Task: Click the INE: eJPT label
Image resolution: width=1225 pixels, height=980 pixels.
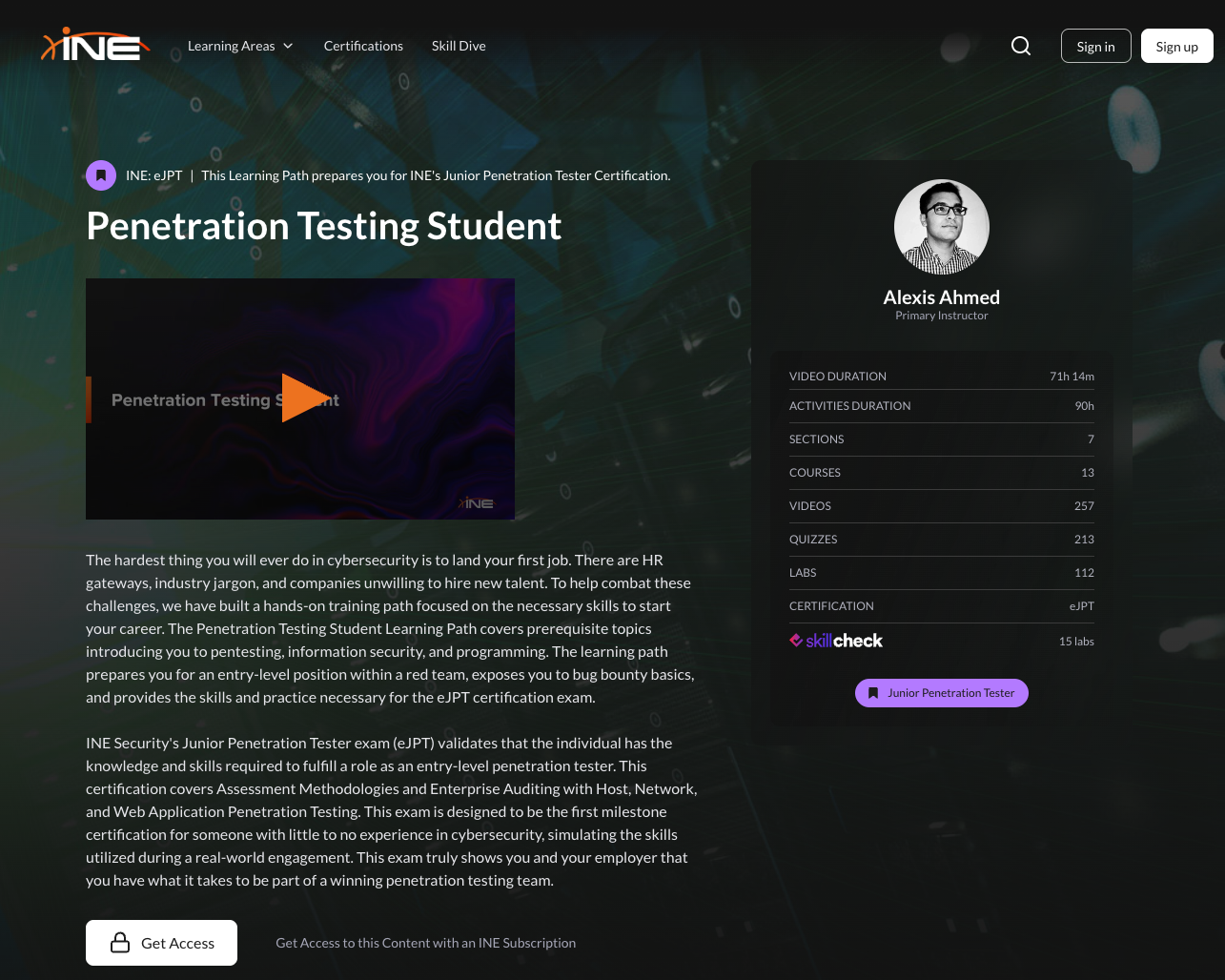Action: tap(154, 175)
